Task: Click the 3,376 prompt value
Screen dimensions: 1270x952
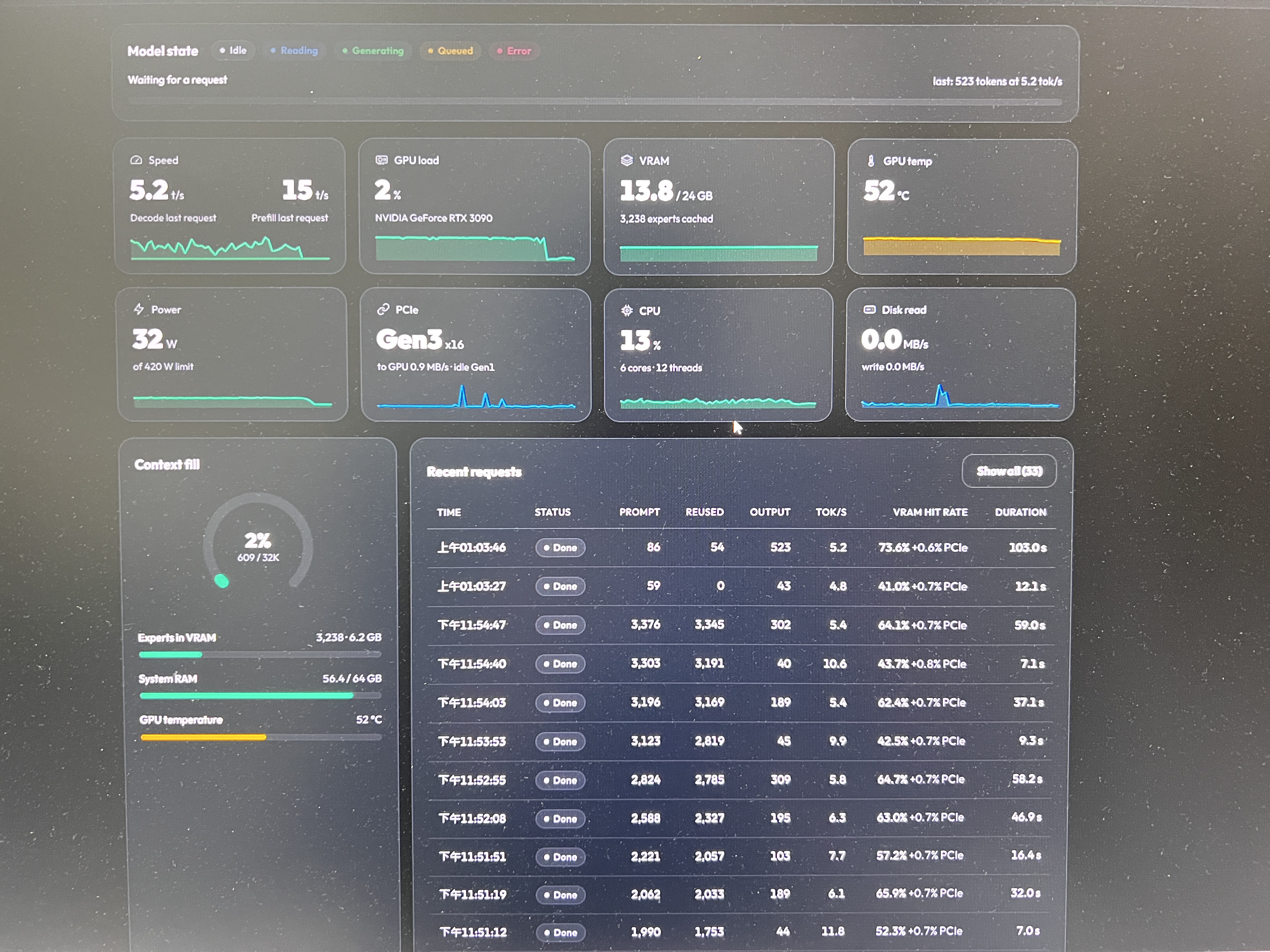Action: 645,624
